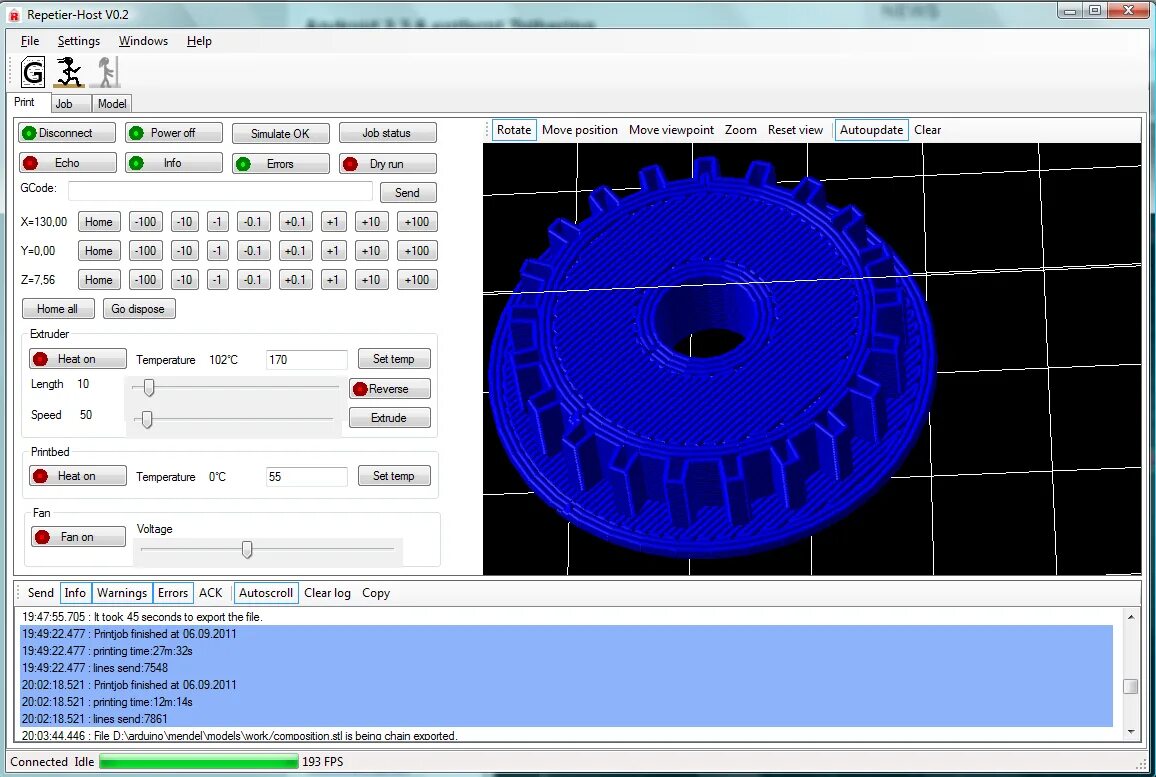Click the GCode input field
The image size is (1156, 777).
(220, 191)
